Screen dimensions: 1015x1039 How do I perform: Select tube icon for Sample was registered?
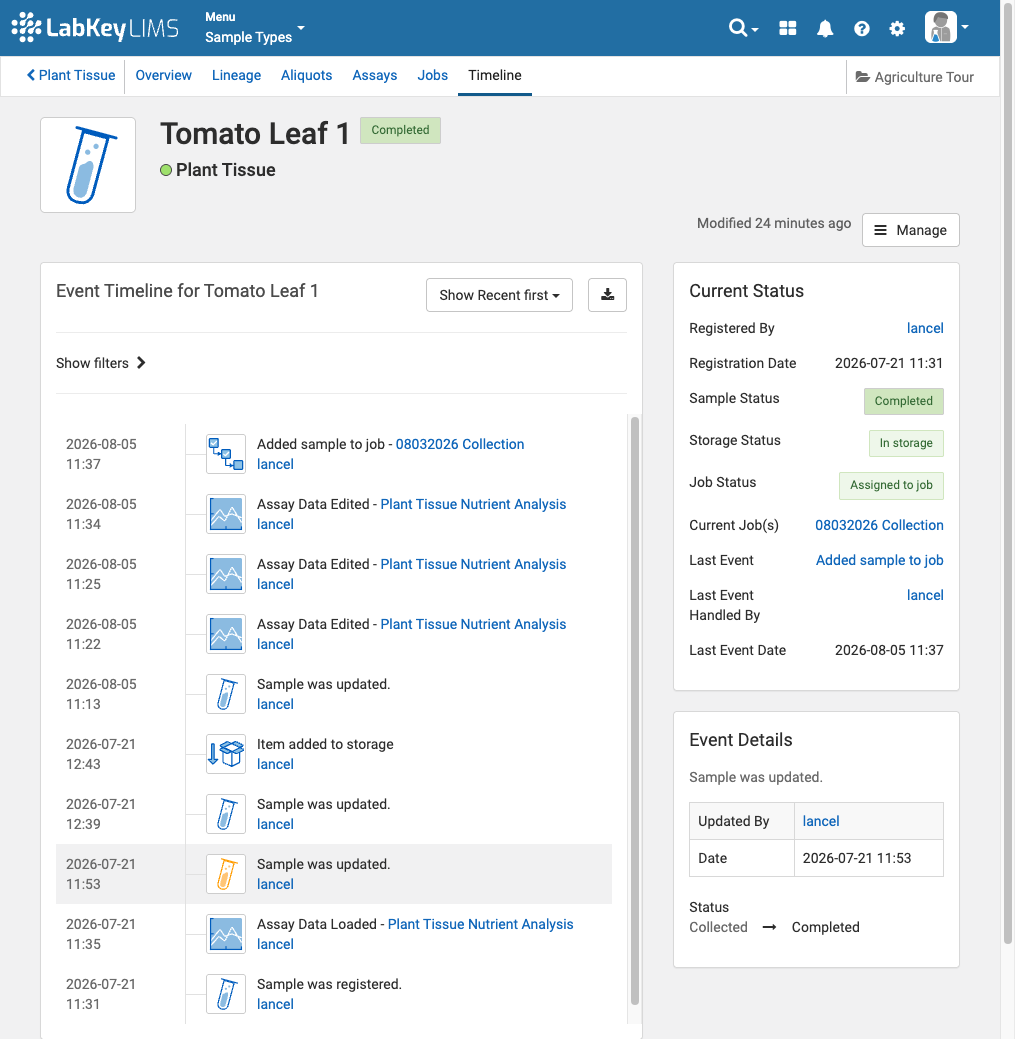[226, 994]
